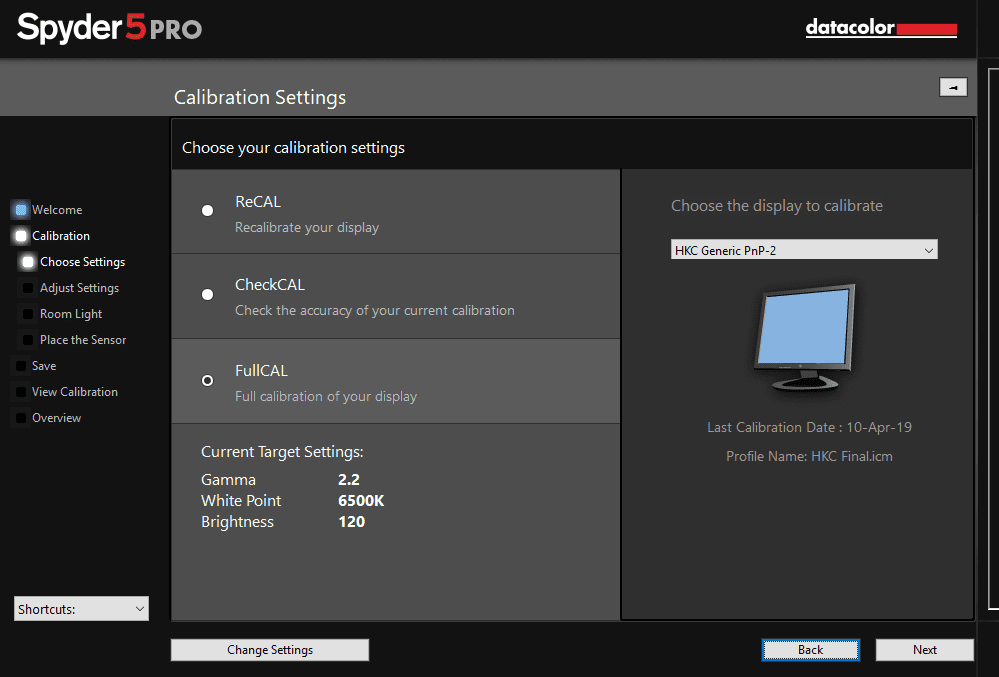The width and height of the screenshot is (999, 677).
Task: Click the monitor display image
Action: 805,337
